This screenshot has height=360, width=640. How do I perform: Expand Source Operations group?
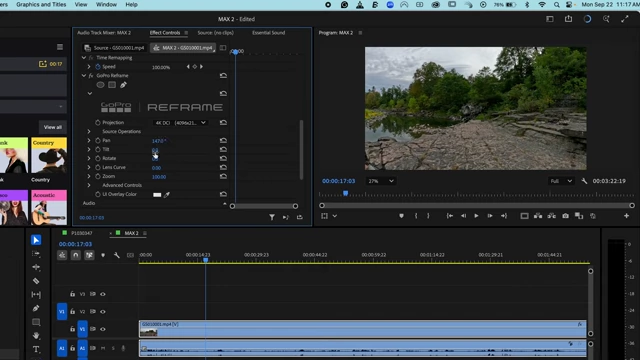click(89, 131)
